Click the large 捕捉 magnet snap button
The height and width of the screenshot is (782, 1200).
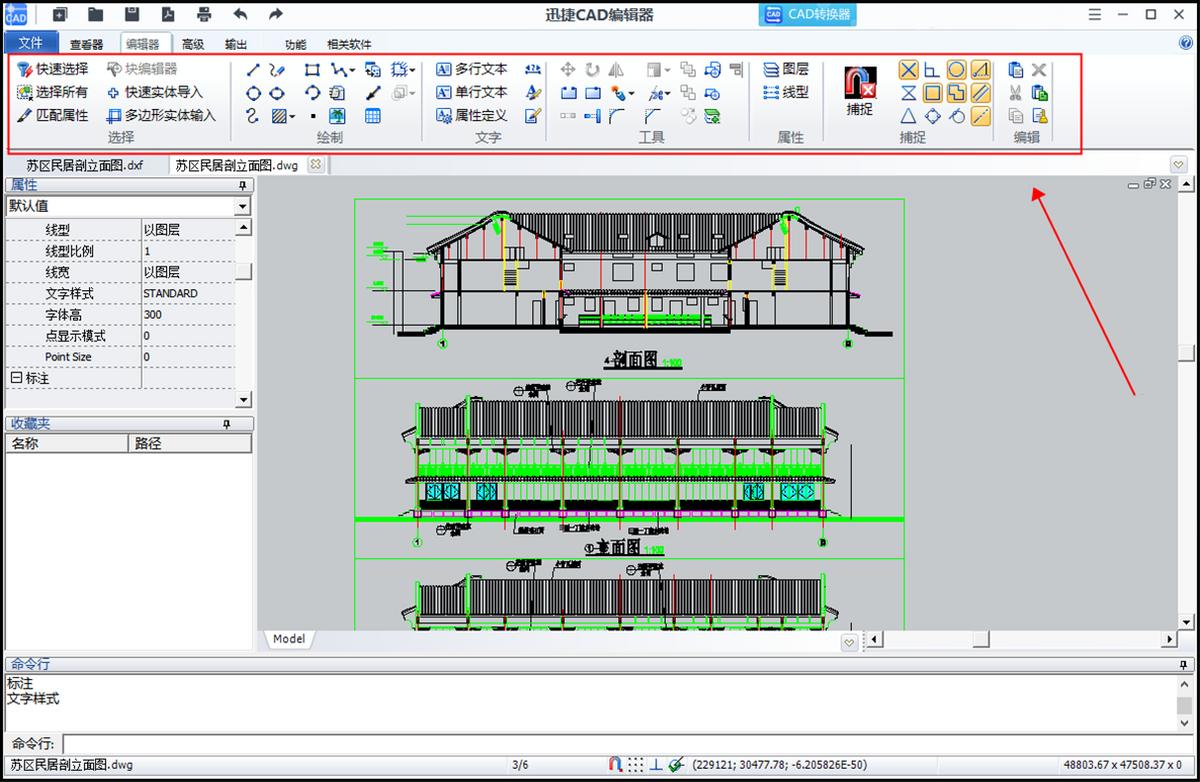859,89
